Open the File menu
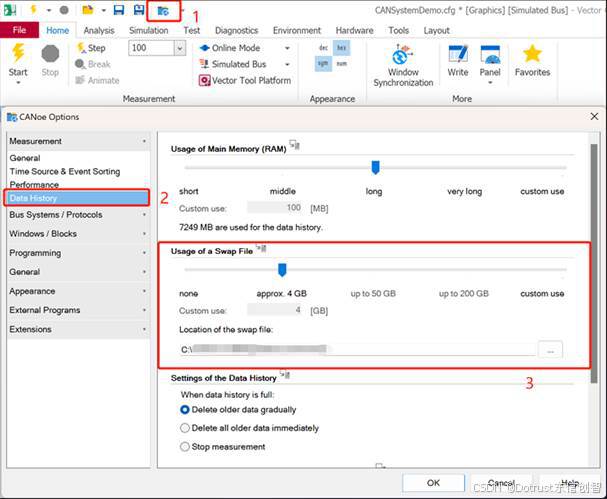607x499 pixels. click(x=19, y=30)
